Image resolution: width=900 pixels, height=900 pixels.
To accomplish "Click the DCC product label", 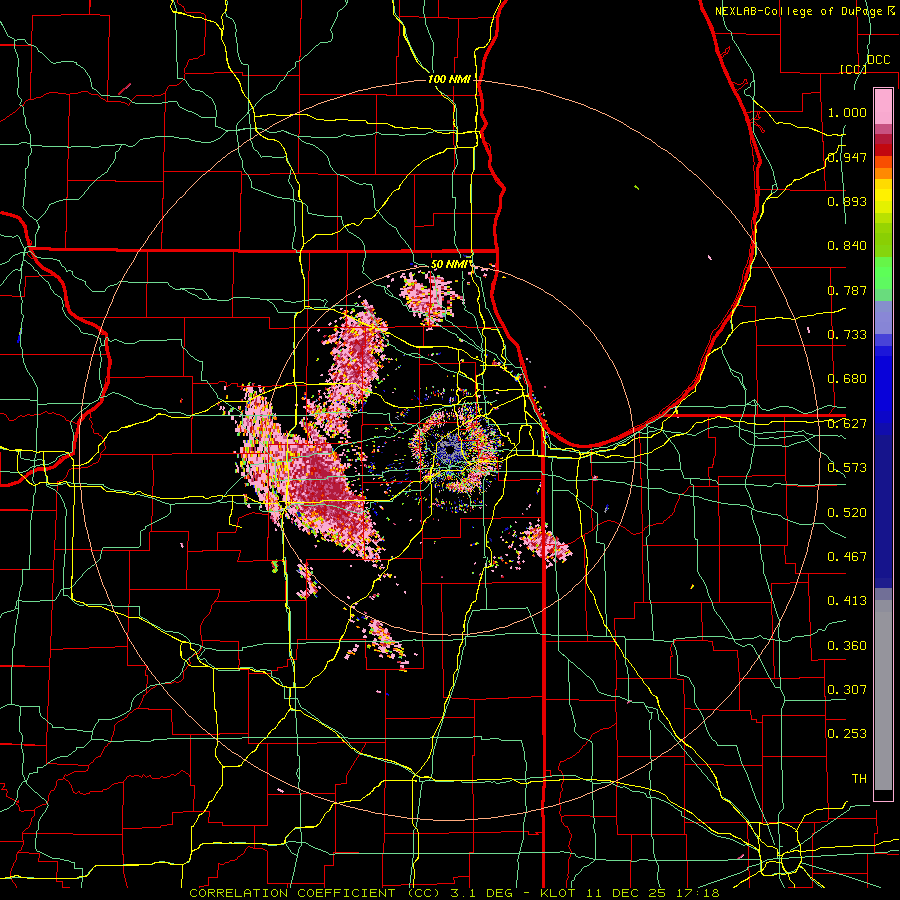I will [879, 60].
